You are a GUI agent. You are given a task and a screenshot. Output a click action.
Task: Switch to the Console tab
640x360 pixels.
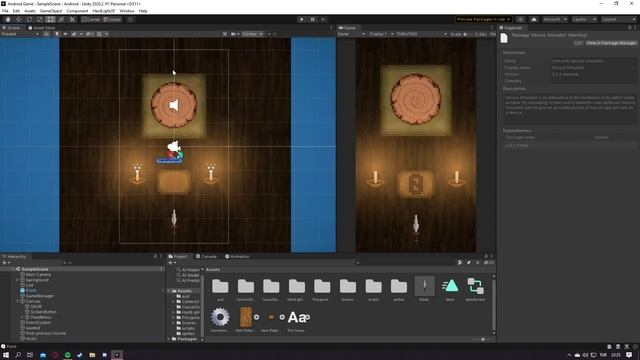click(206, 256)
